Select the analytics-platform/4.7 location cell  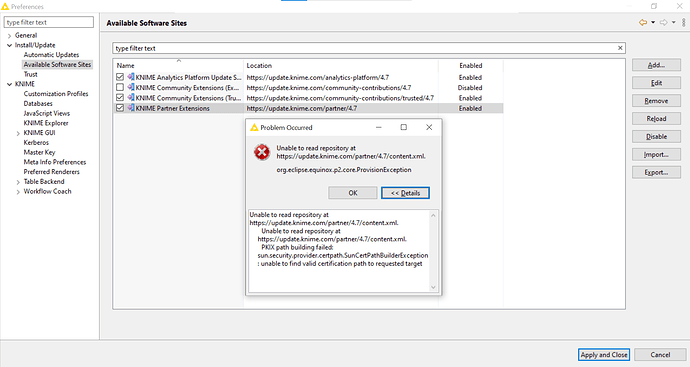click(x=317, y=77)
